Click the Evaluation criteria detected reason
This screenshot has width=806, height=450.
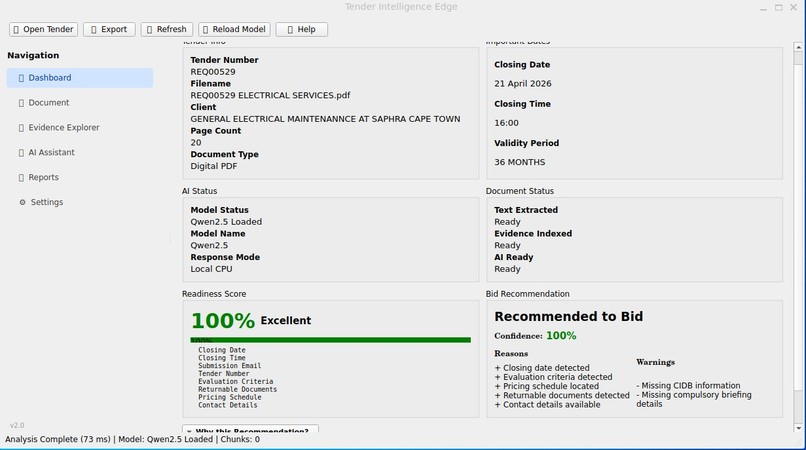tap(554, 377)
